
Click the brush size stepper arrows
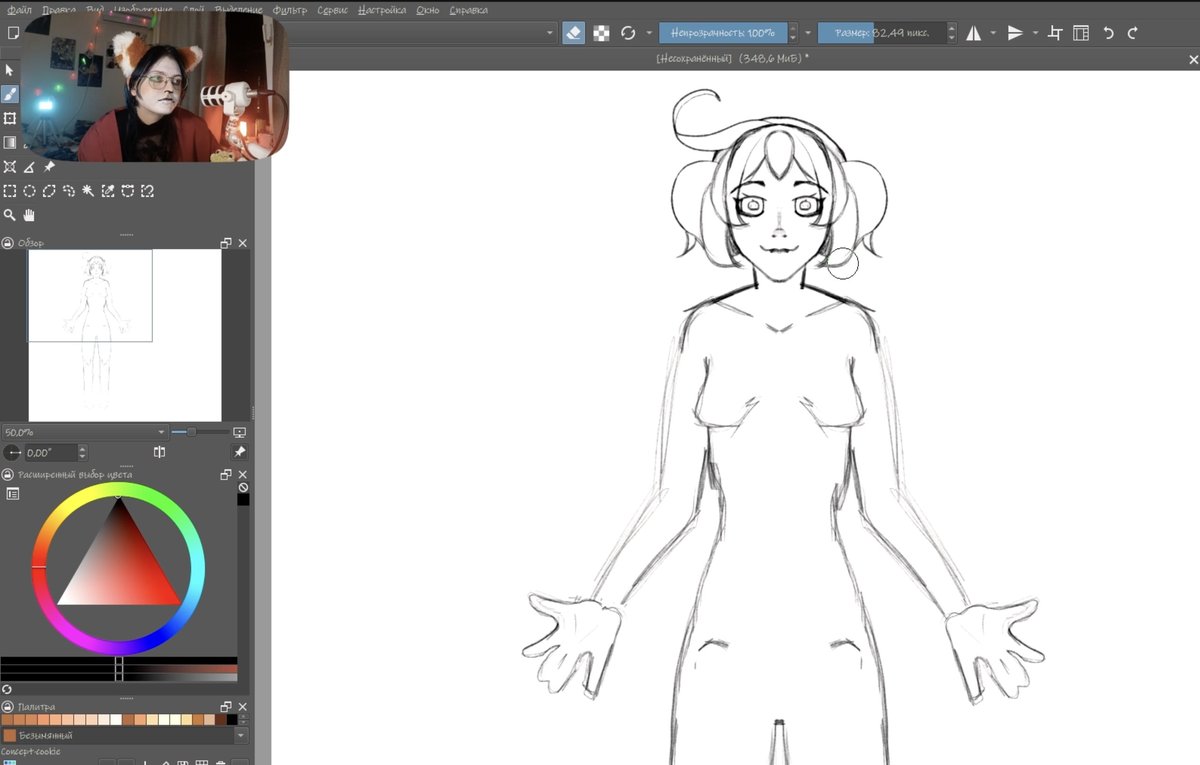(x=951, y=33)
